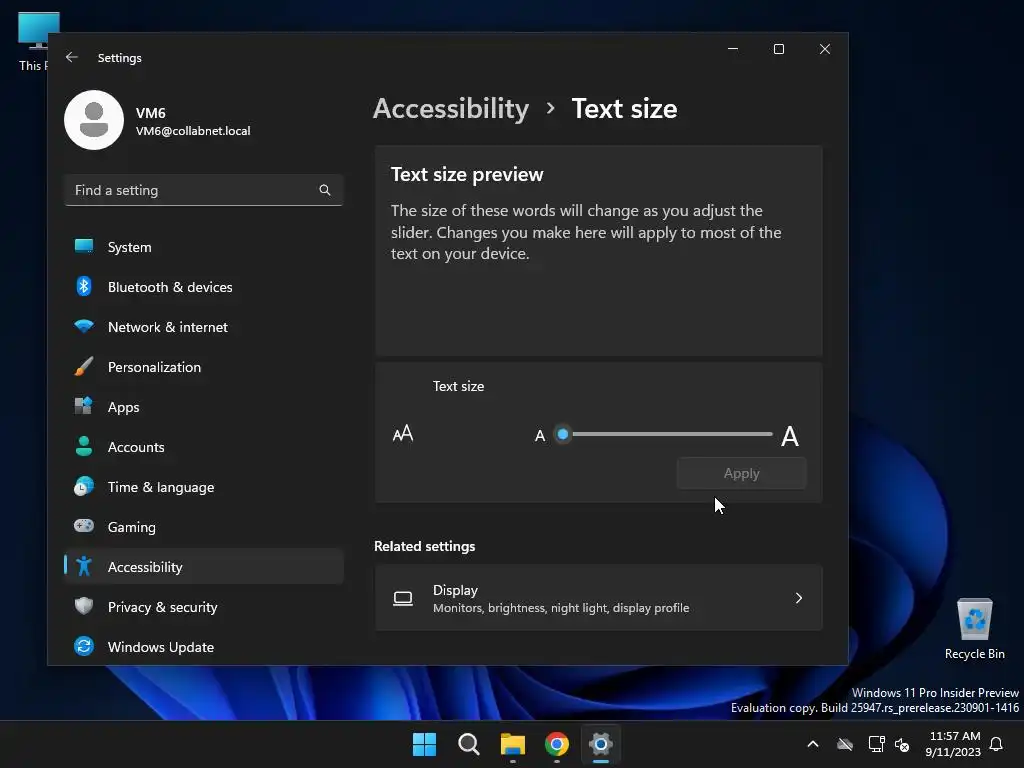Viewport: 1024px width, 768px height.
Task: Click the Accounts person icon
Action: tap(84, 446)
